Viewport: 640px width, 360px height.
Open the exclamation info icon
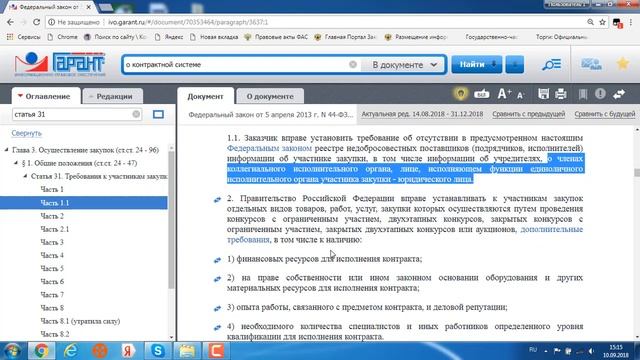(x=600, y=94)
